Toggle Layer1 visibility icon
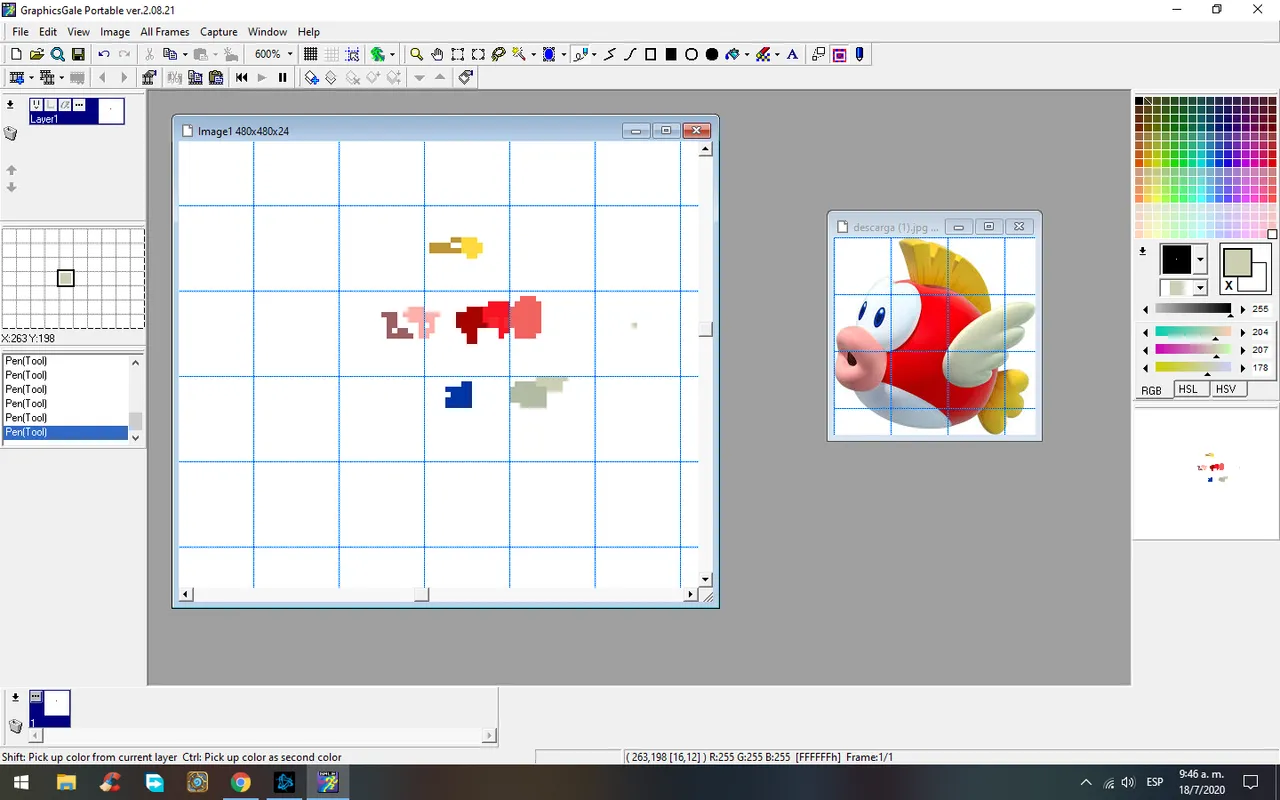 [36, 104]
